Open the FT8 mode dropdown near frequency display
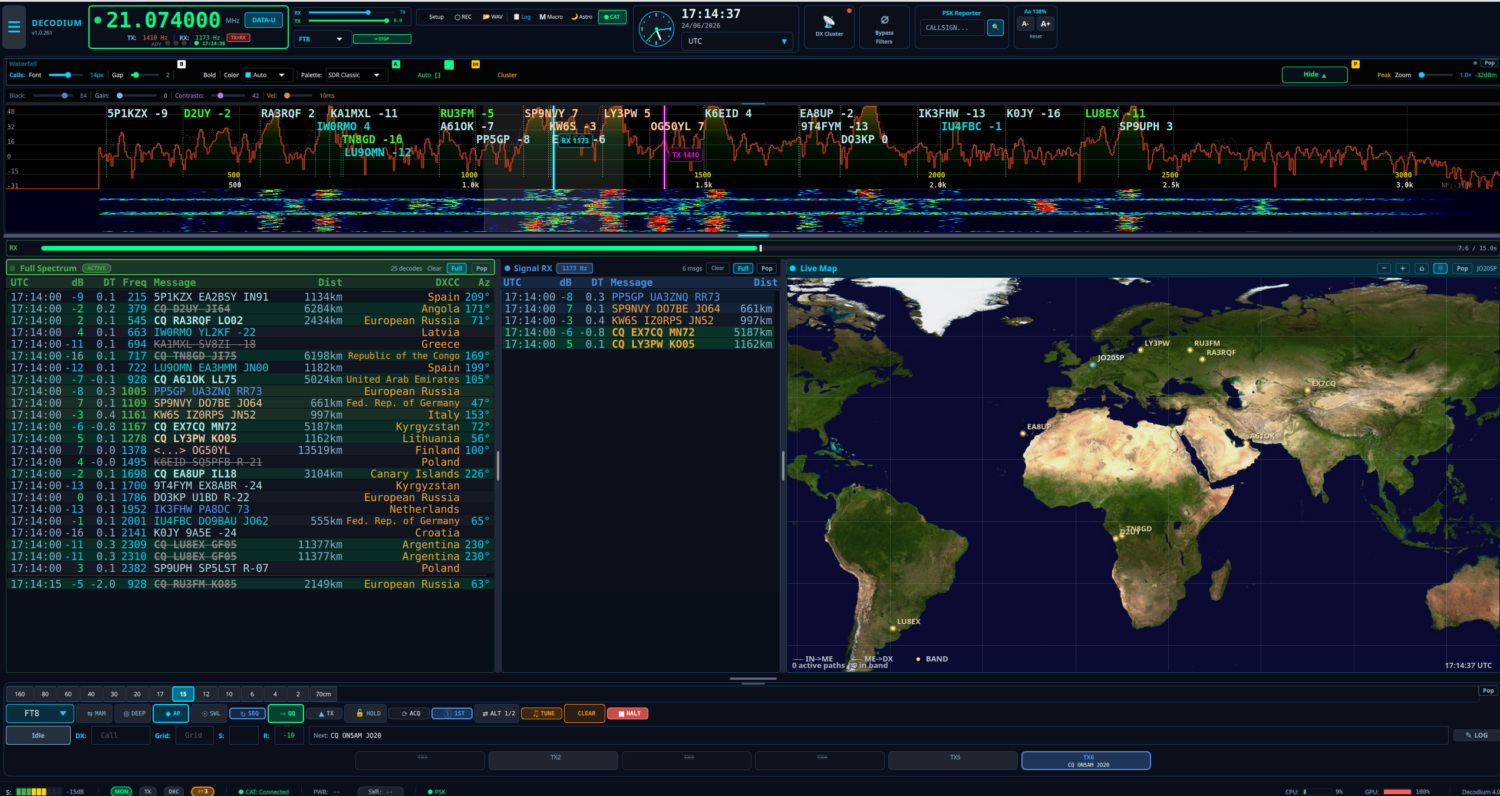This screenshot has width=1500, height=796. [323, 39]
